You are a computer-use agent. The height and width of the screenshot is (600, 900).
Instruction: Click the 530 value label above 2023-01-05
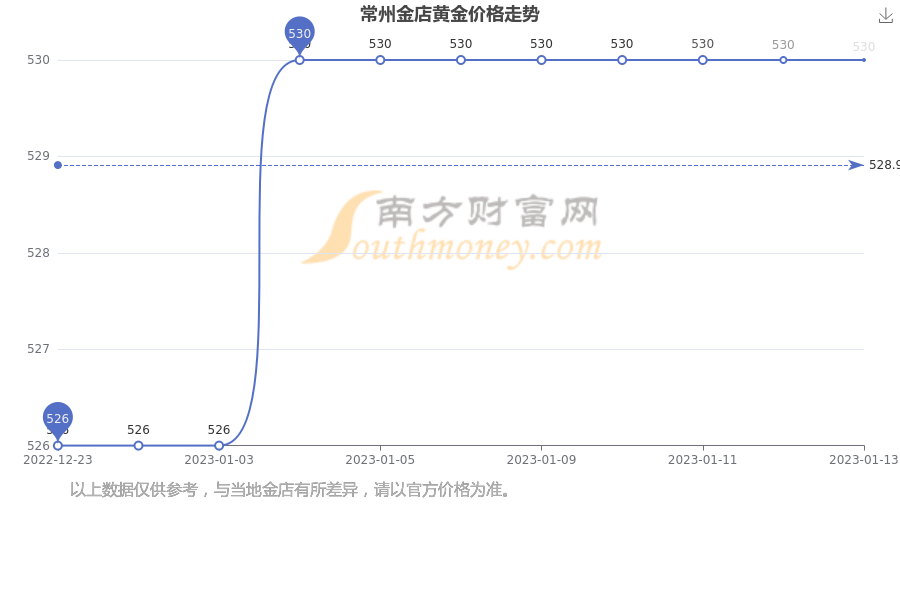380,44
